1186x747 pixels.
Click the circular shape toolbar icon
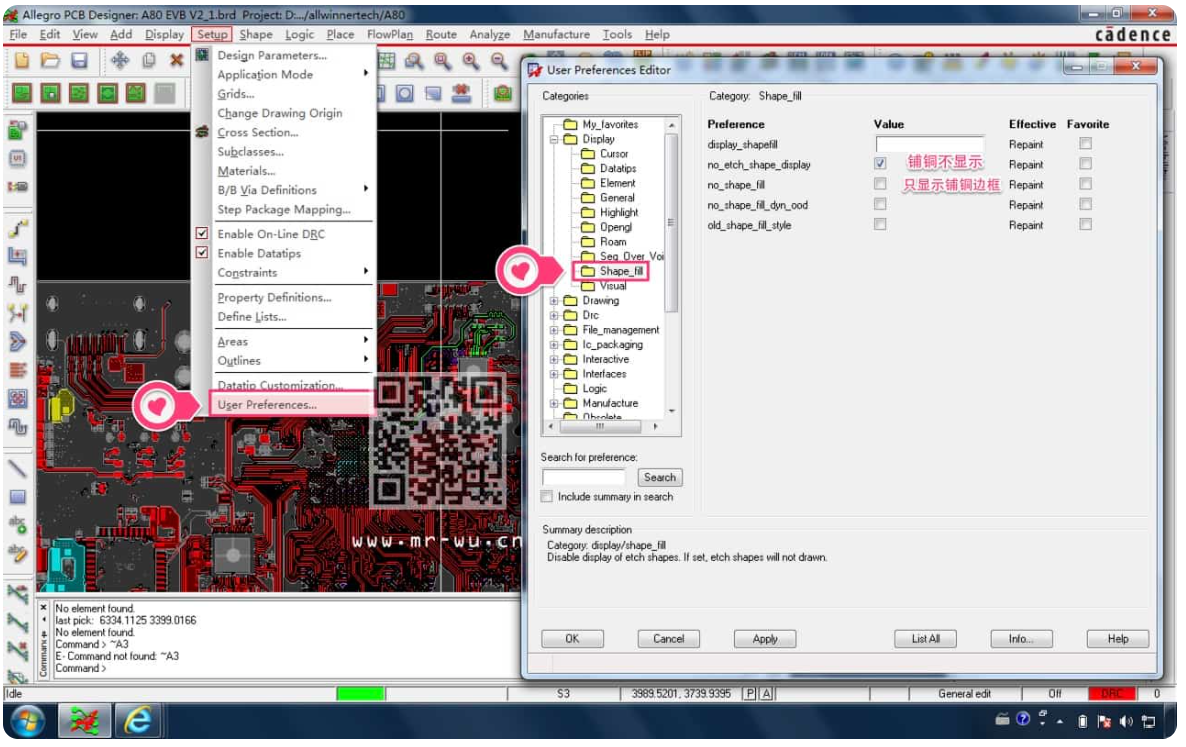pyautogui.click(x=405, y=94)
